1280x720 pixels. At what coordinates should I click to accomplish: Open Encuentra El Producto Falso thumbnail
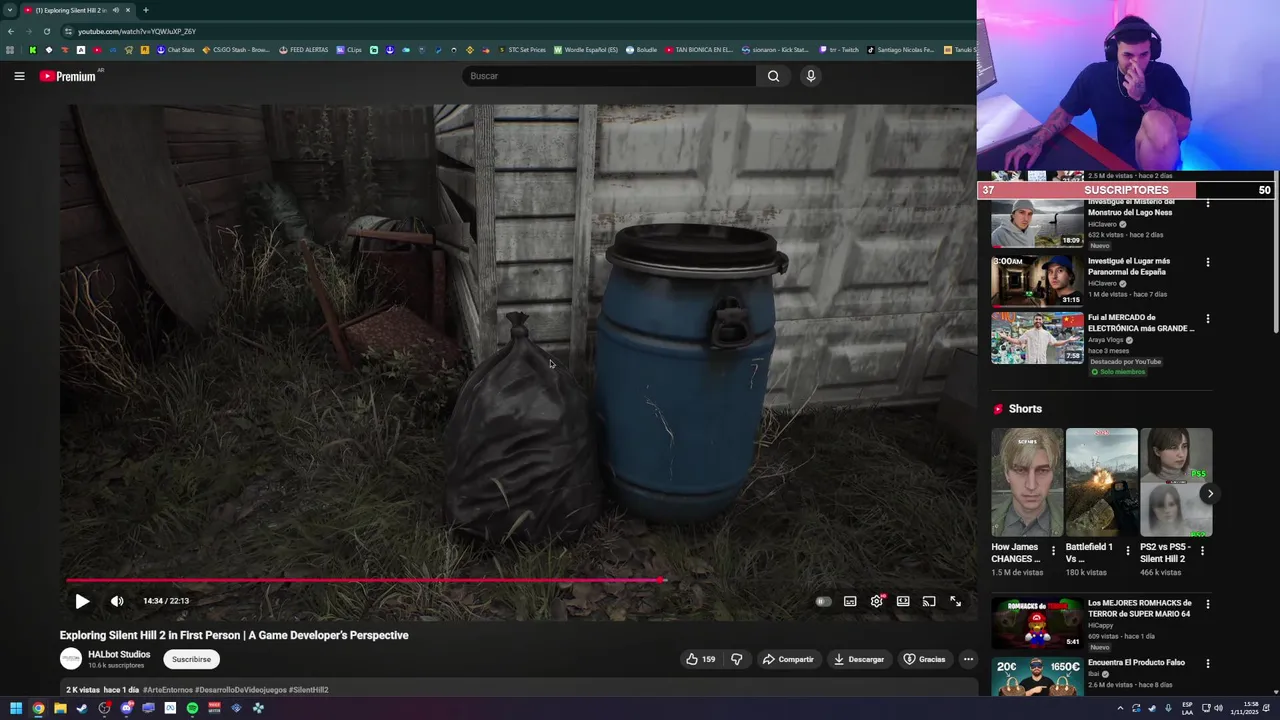point(1037,677)
